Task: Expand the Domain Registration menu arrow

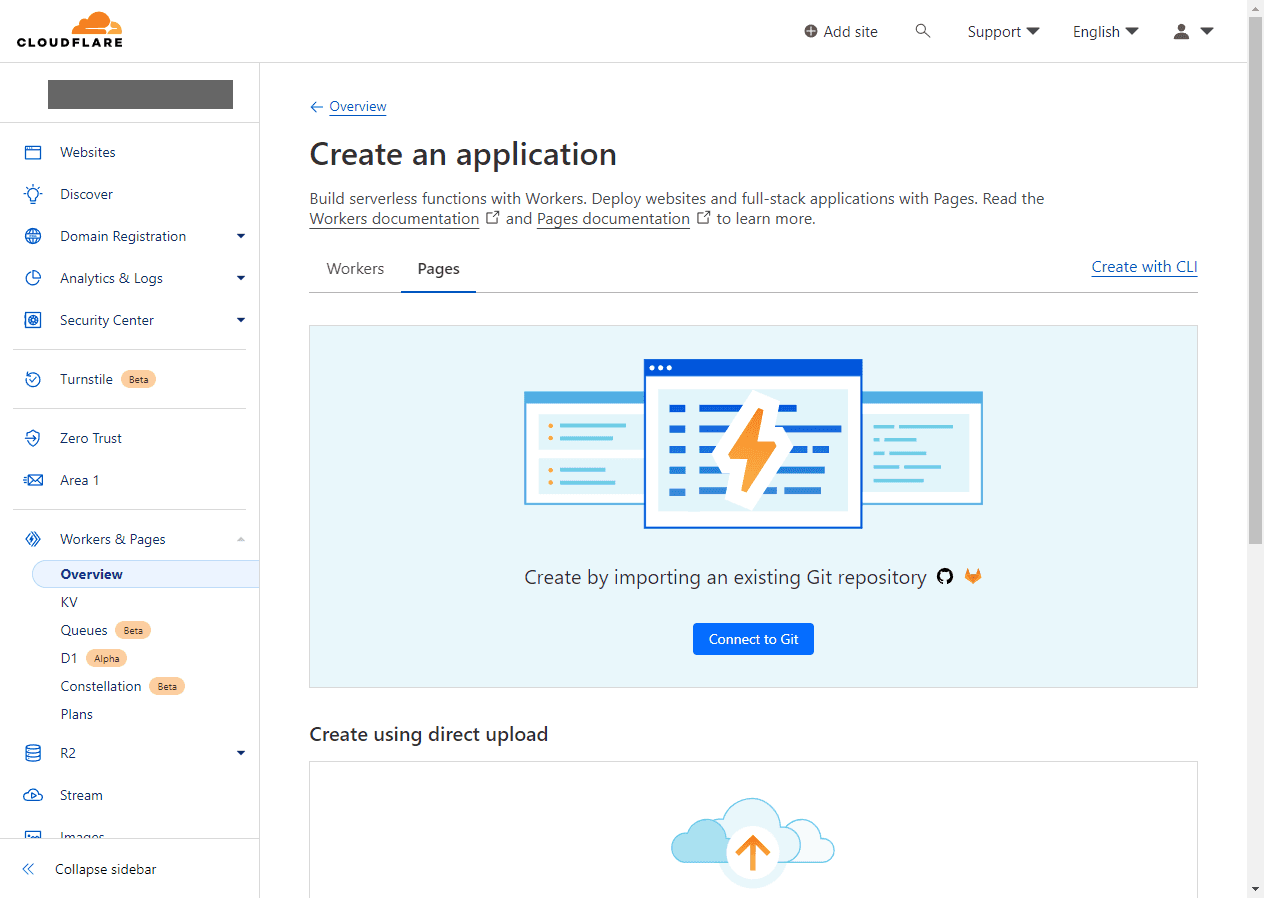Action: pyautogui.click(x=240, y=236)
